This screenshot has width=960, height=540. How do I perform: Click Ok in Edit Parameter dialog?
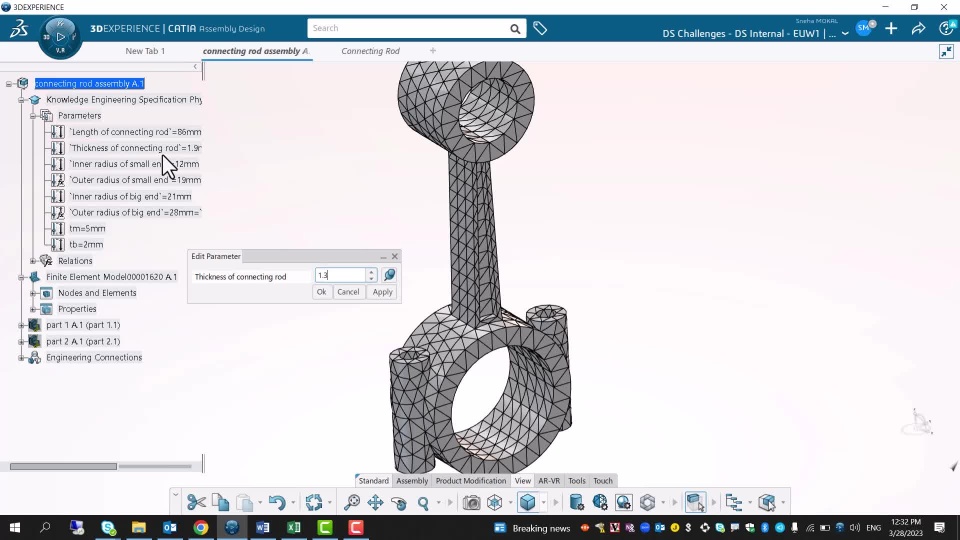tap(321, 292)
